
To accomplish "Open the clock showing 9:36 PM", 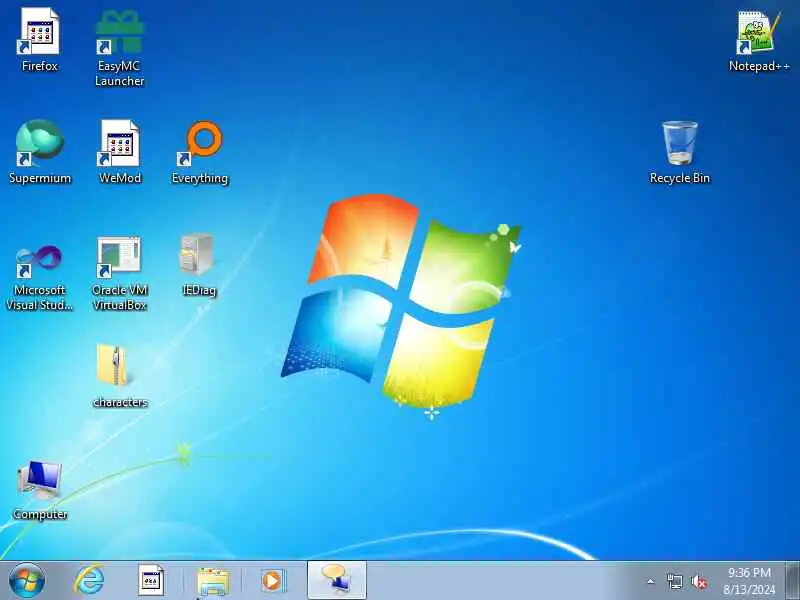I will point(749,581).
